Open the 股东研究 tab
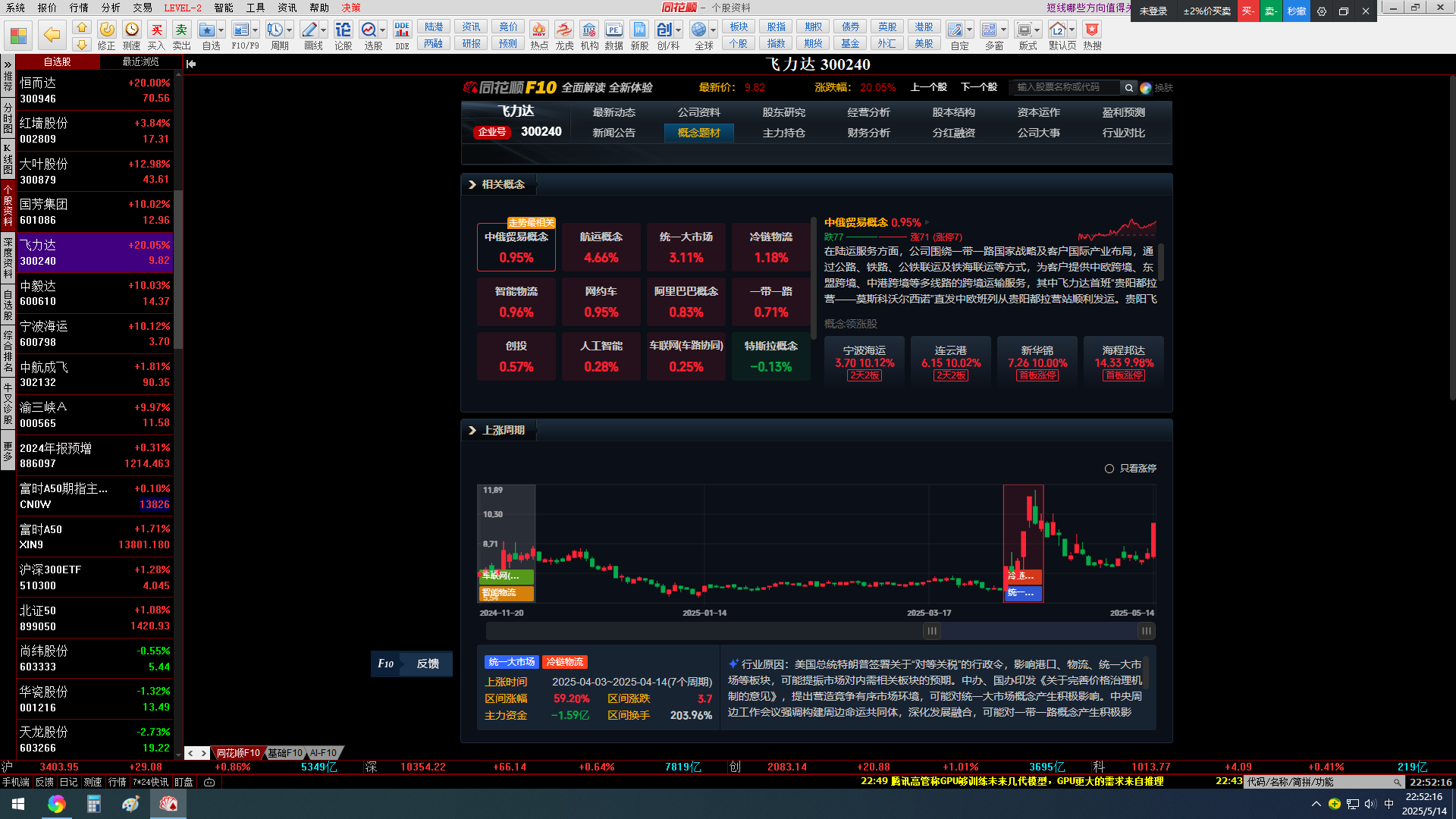The image size is (1456, 819). [783, 112]
